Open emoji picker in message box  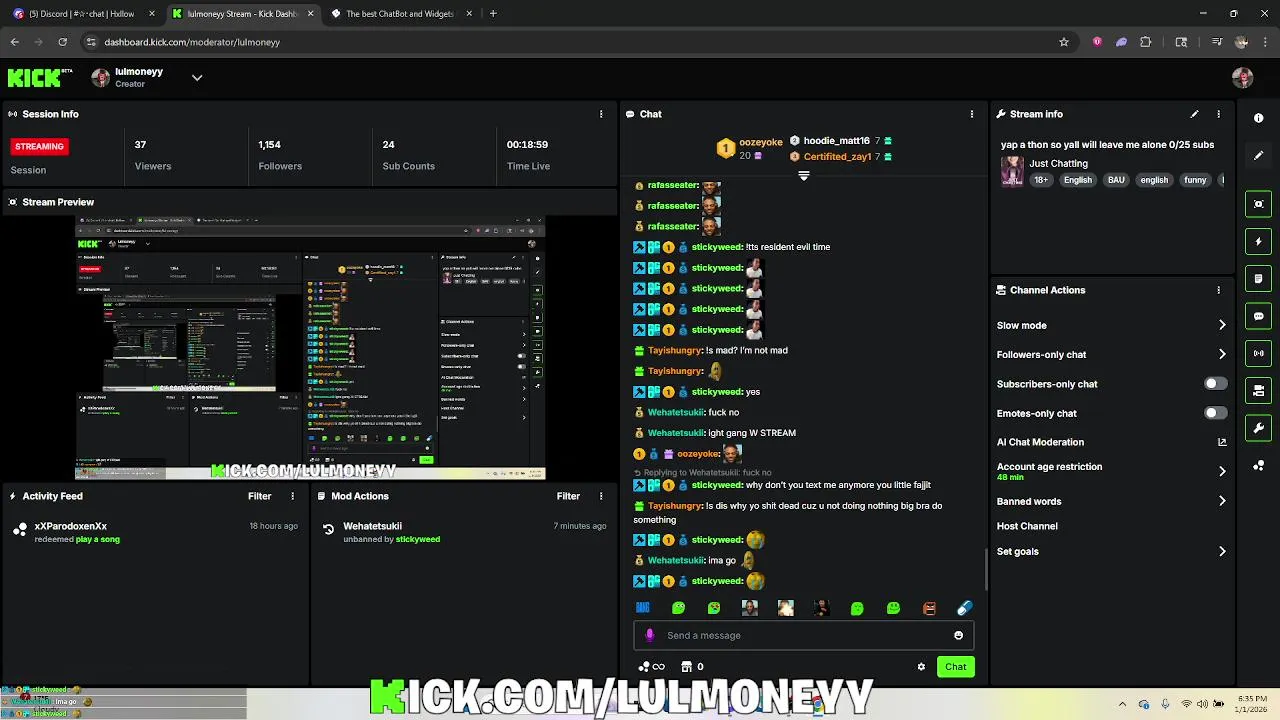tap(958, 635)
